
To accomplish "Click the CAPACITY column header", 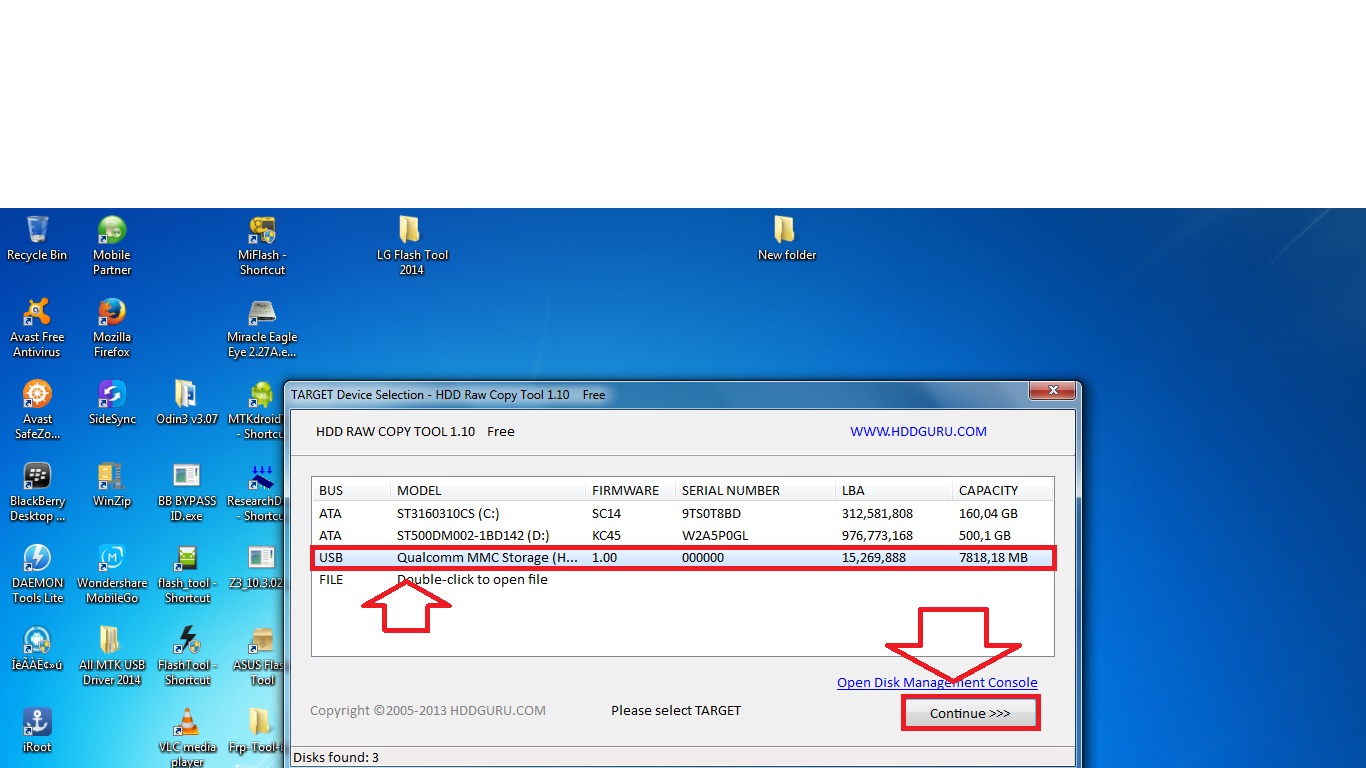I will pyautogui.click(x=1002, y=490).
